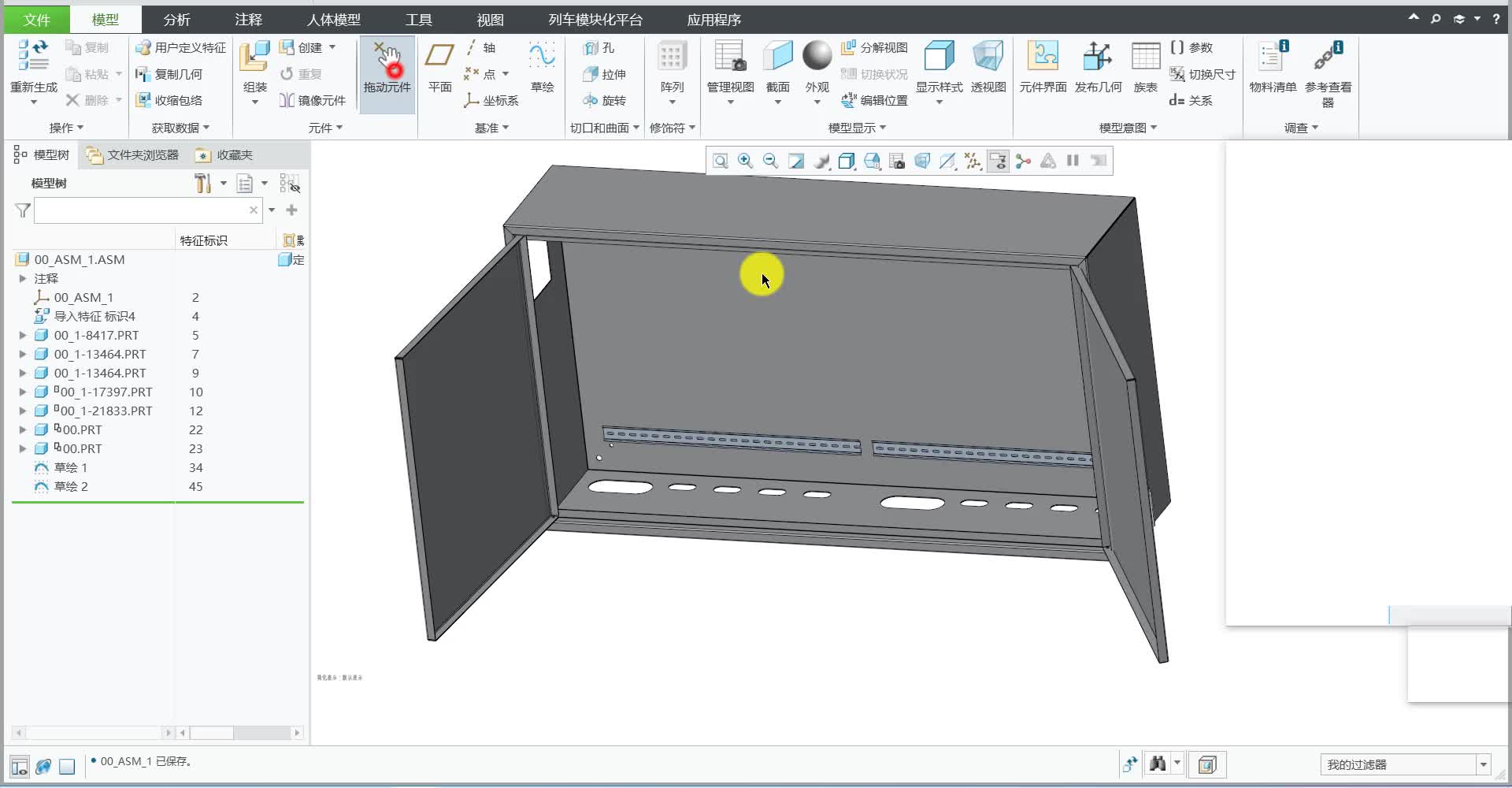Expand the 00_1-17397.PRT tree node

click(23, 392)
